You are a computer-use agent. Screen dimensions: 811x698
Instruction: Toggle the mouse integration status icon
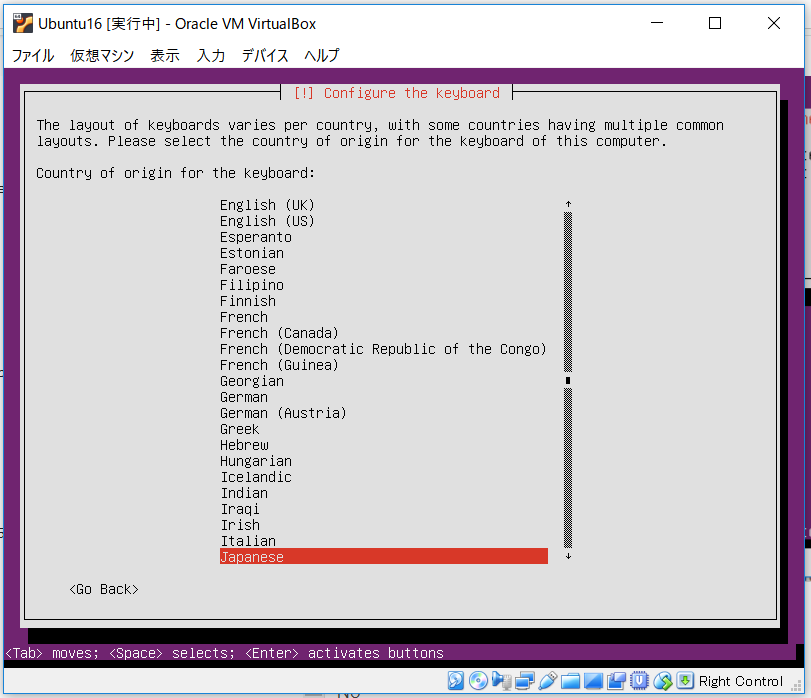click(662, 681)
